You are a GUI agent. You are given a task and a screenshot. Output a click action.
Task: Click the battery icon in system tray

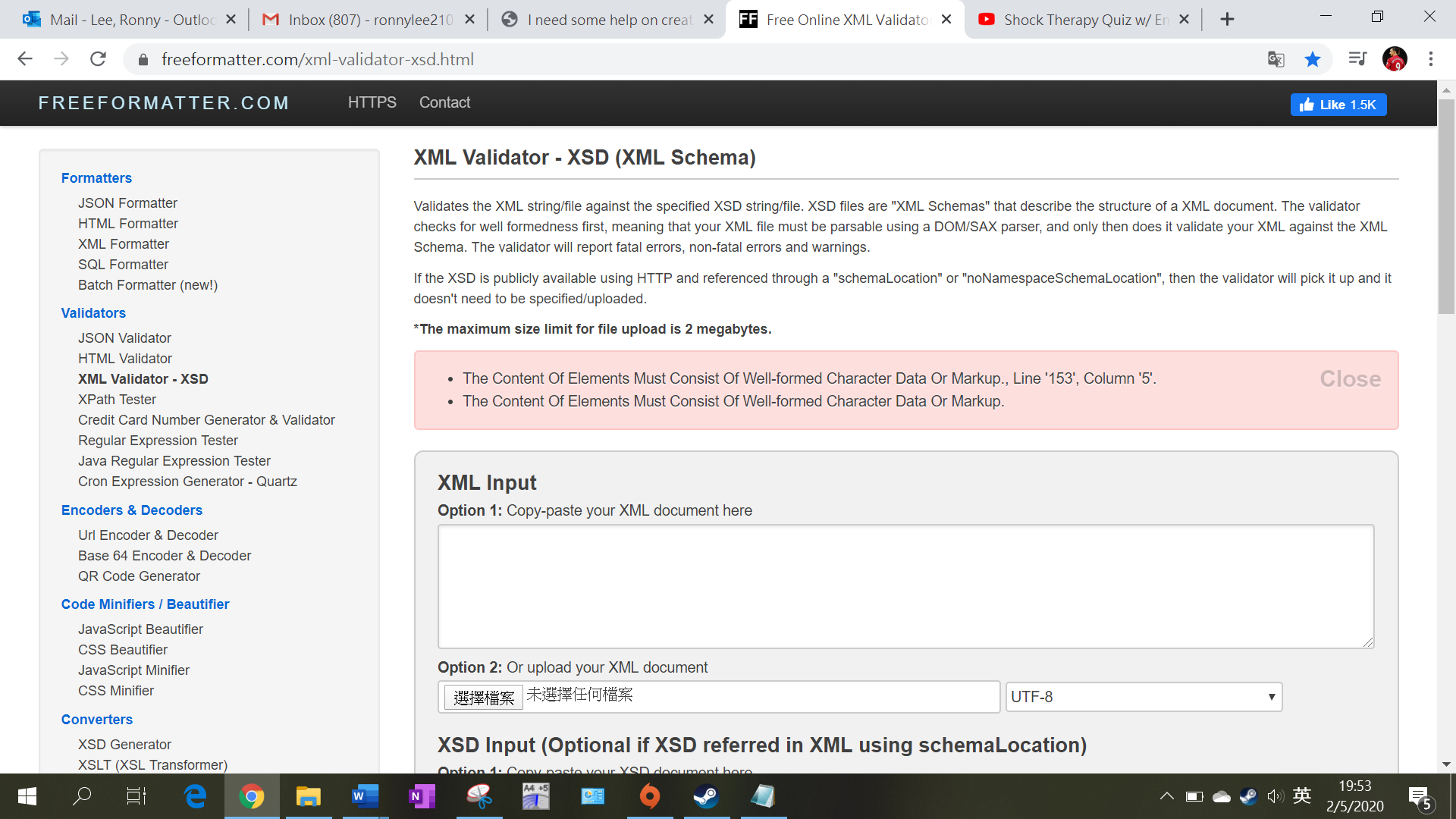click(x=1194, y=796)
